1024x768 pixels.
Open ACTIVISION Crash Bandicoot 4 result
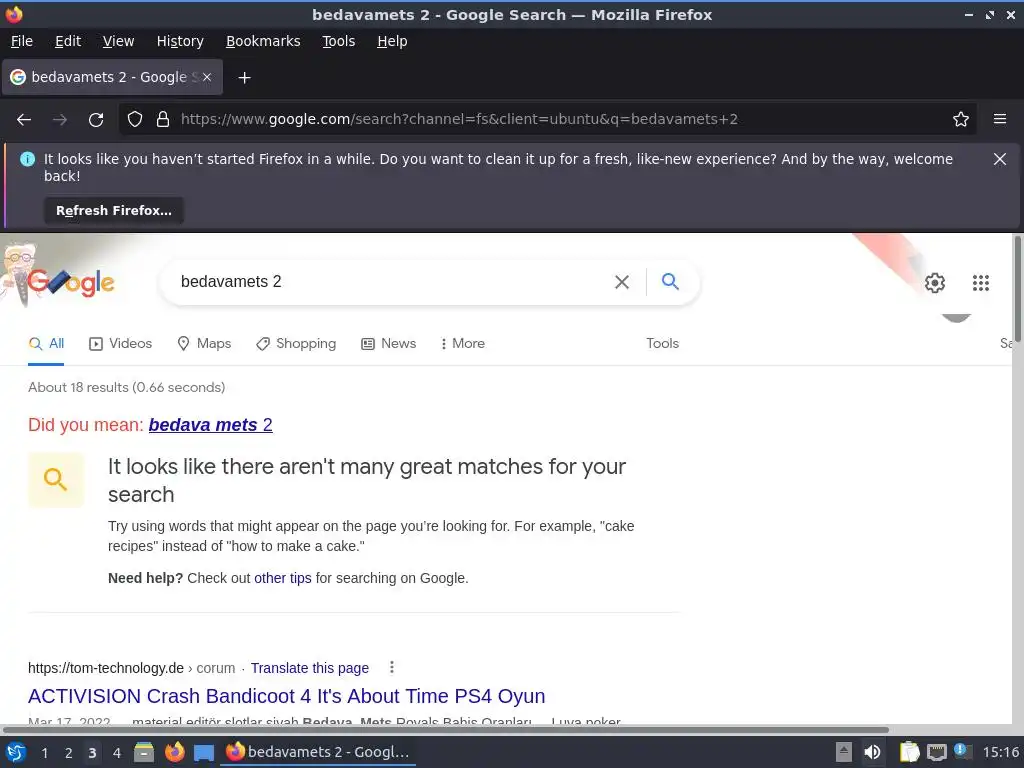click(286, 696)
